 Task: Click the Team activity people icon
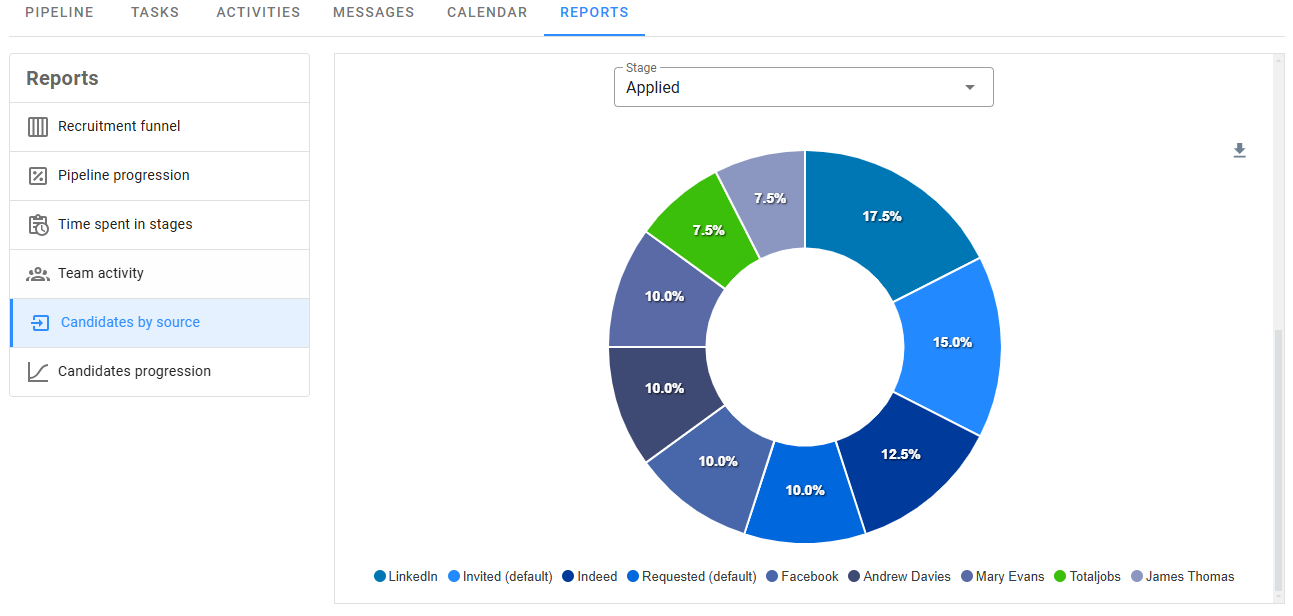pyautogui.click(x=38, y=273)
